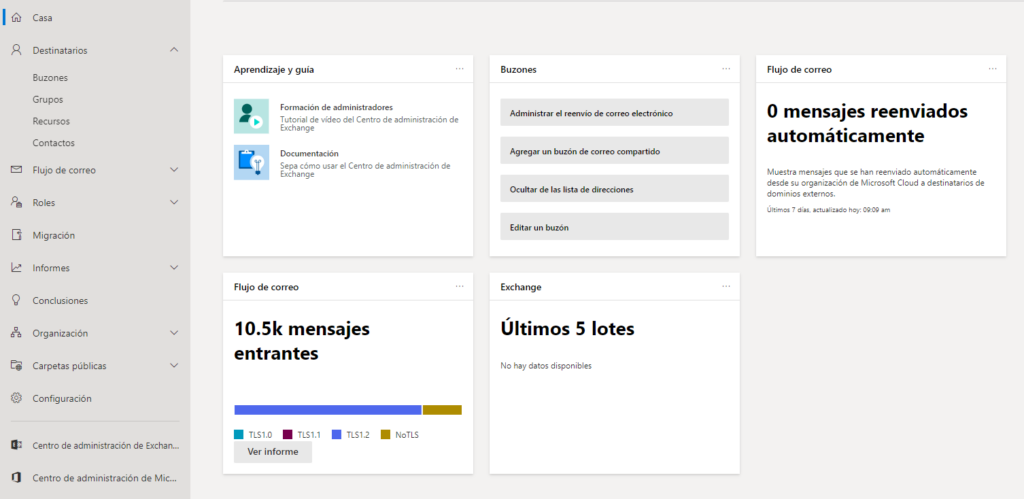Expand the Carpetas públicas menu
The height and width of the screenshot is (499, 1024).
click(x=174, y=366)
